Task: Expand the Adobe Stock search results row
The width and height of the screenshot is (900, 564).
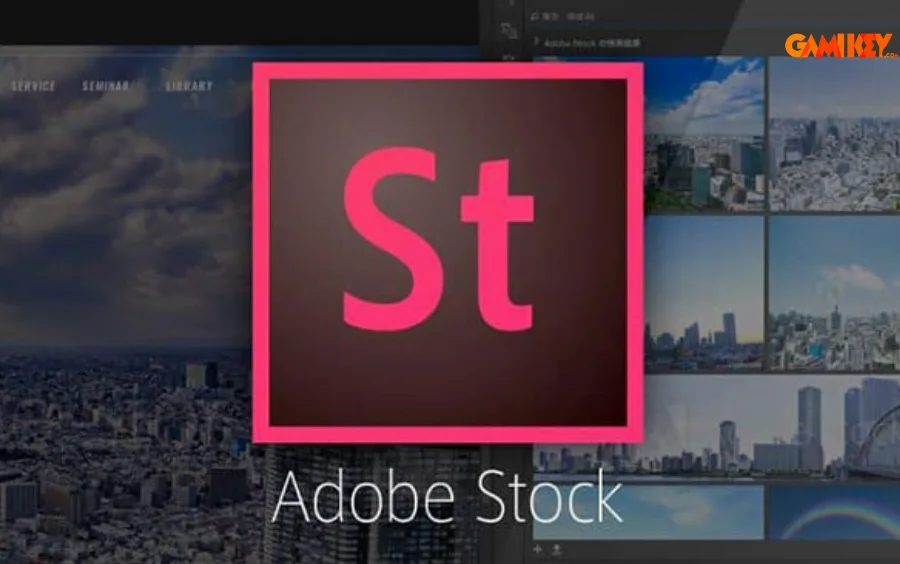Action: [x=539, y=42]
